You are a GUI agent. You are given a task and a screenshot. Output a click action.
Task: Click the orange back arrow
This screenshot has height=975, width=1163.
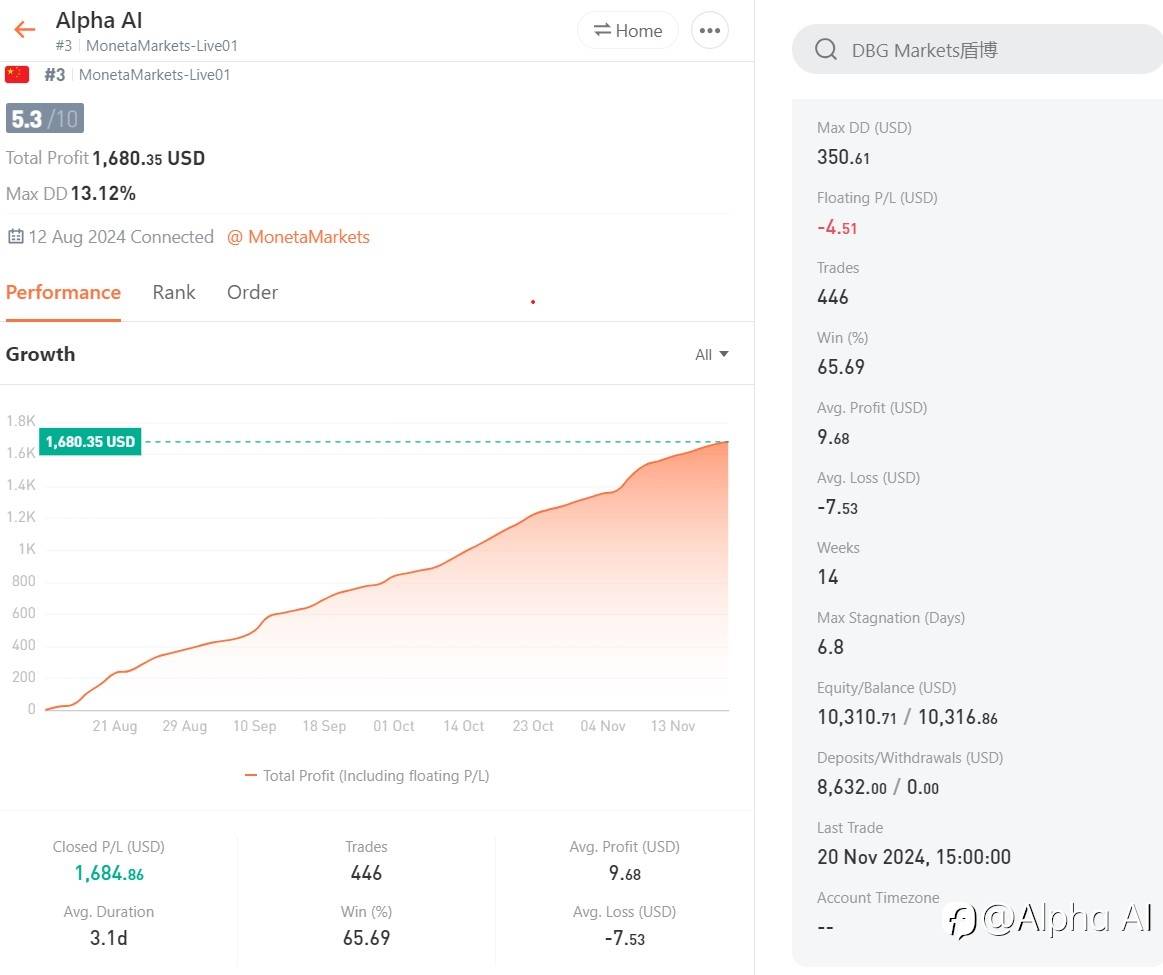point(25,30)
